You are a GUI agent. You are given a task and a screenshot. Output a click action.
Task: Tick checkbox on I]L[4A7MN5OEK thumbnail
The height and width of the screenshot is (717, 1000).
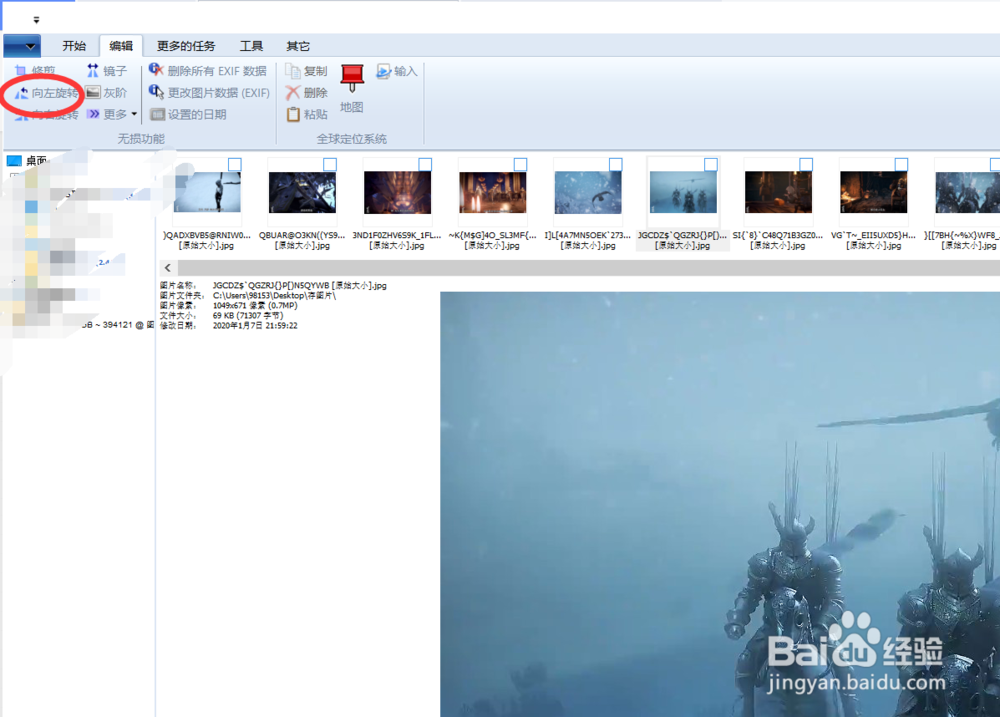pyautogui.click(x=615, y=165)
